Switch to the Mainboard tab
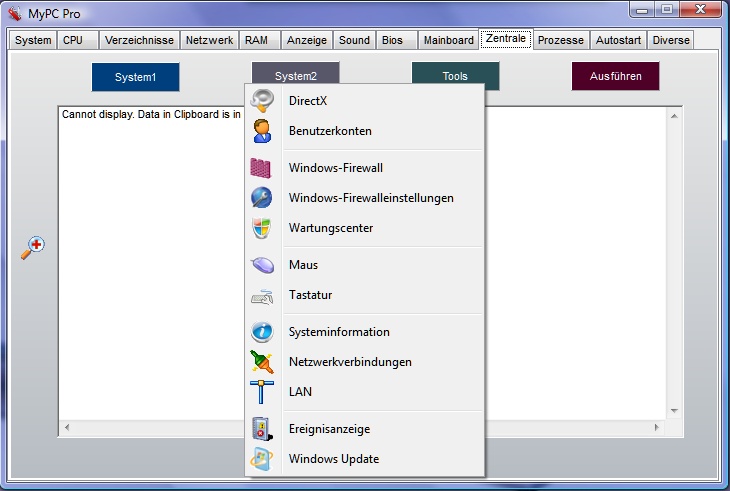The height and width of the screenshot is (491, 730). 449,40
